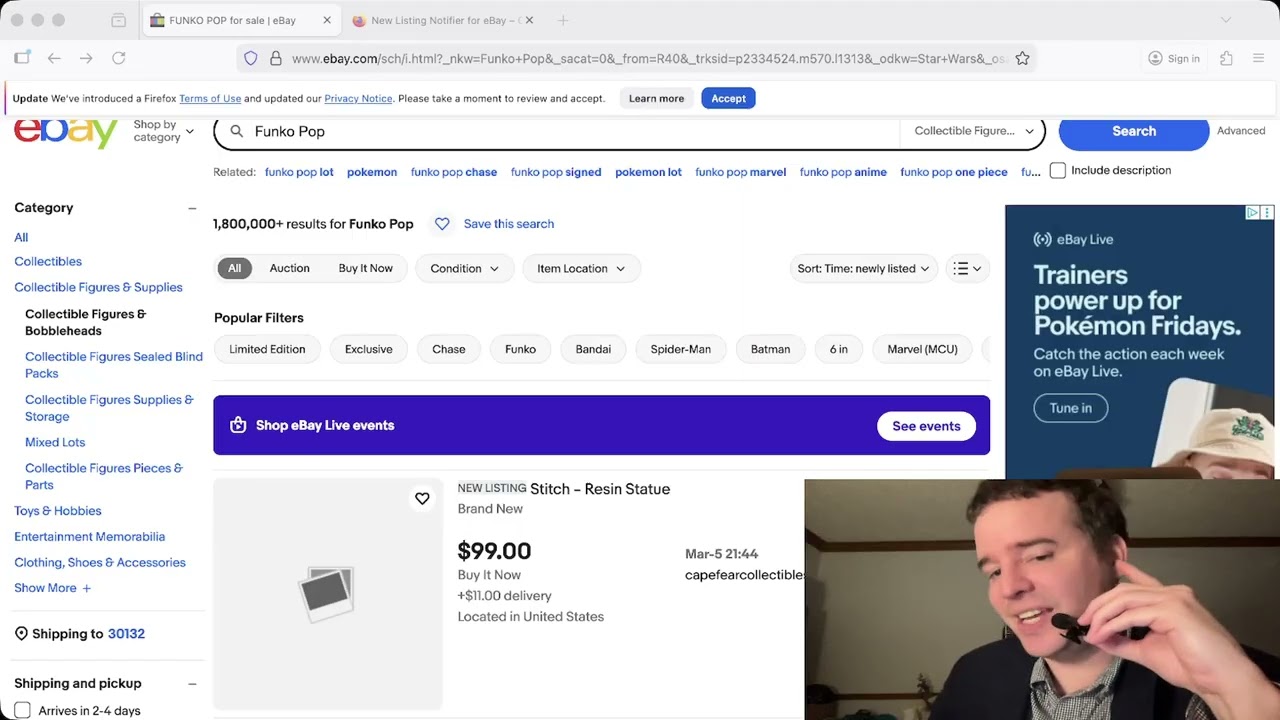
Task: Select the Auction tab
Action: coord(289,268)
